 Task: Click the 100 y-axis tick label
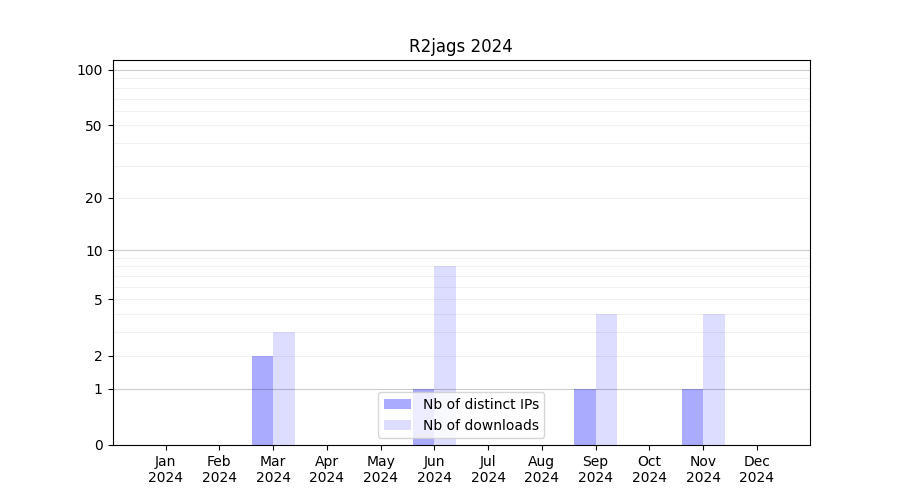[90, 70]
